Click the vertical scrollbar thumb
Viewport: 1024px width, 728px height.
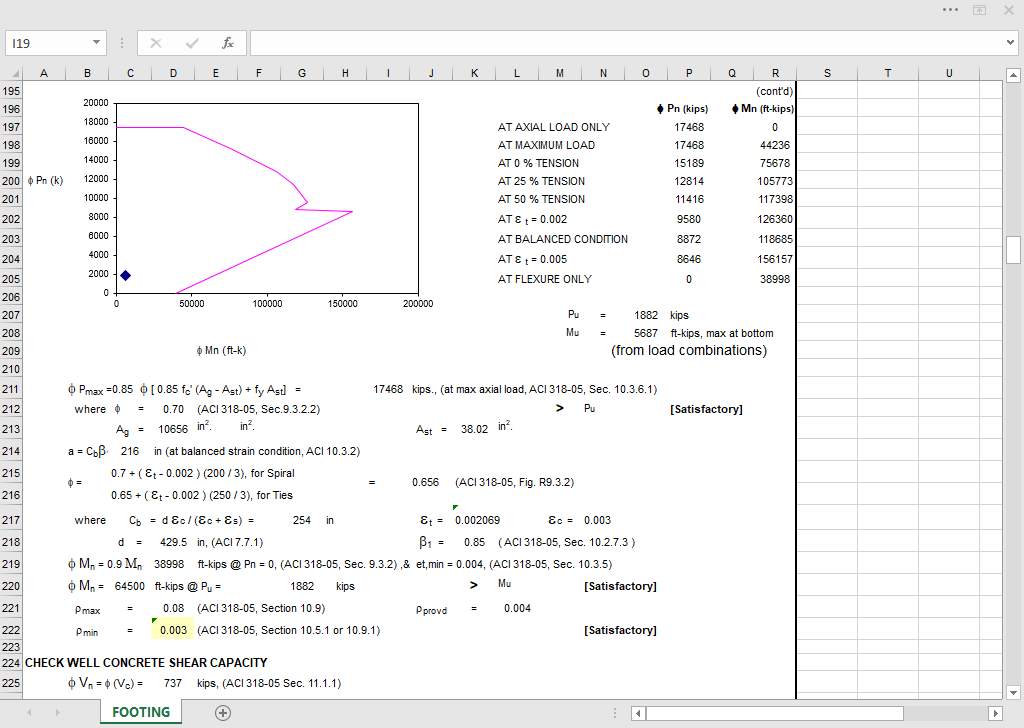1013,250
